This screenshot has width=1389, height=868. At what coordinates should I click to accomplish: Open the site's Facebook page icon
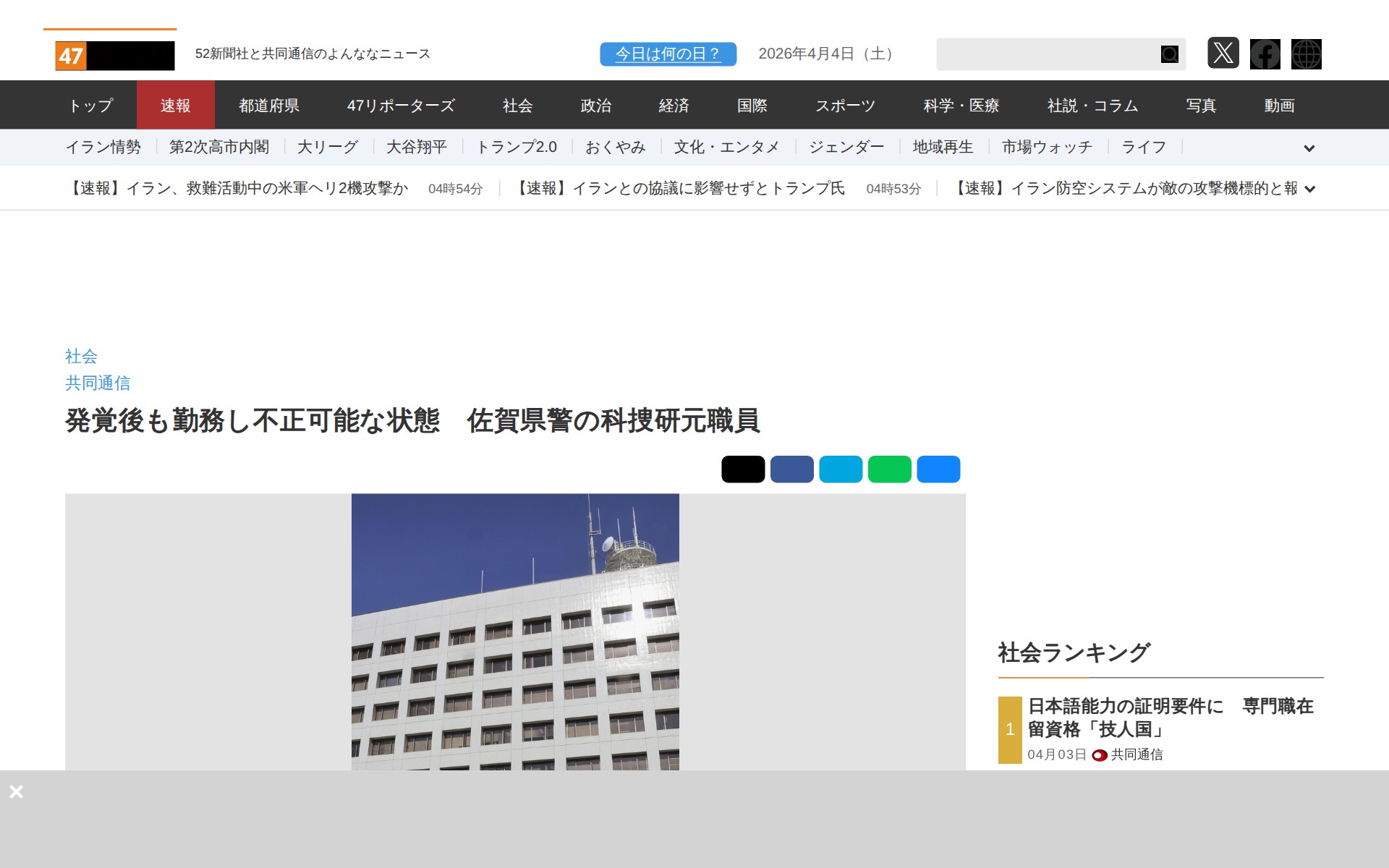pos(1265,54)
